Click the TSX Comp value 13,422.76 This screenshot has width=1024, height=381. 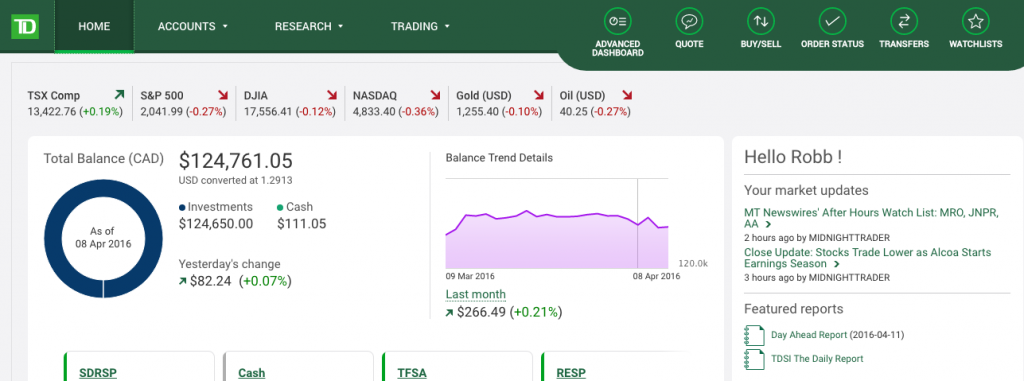coord(52,112)
